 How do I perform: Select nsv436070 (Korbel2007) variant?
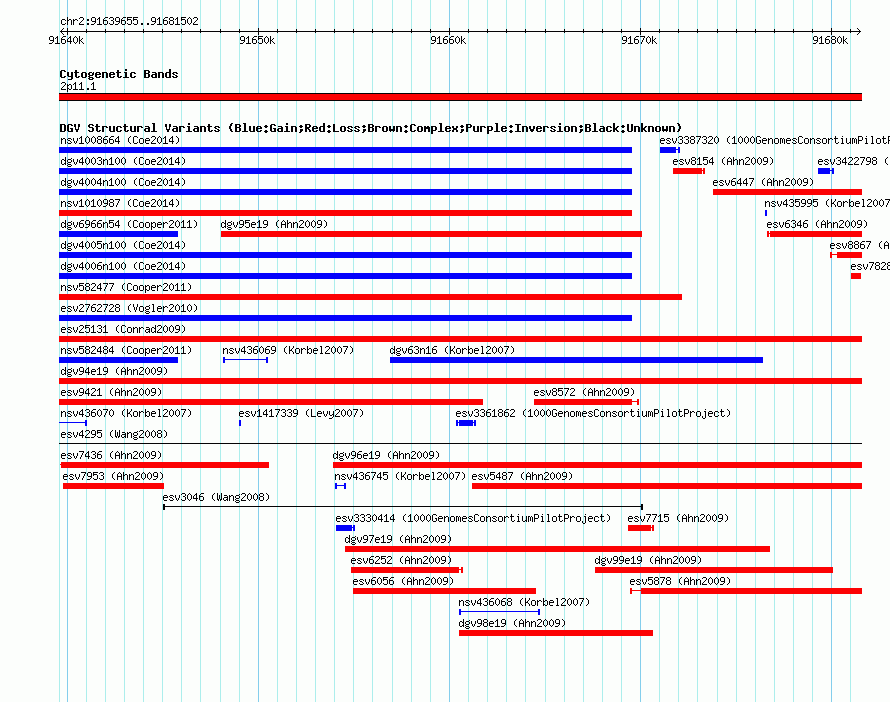click(73, 423)
